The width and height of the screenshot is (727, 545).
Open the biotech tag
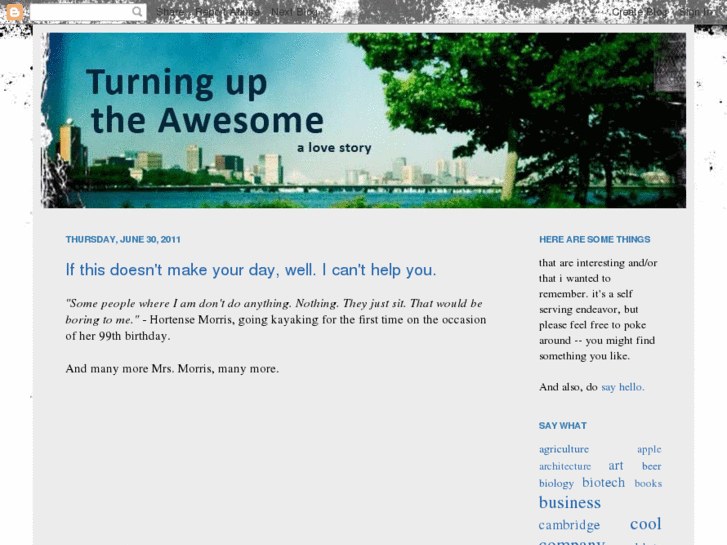point(603,482)
